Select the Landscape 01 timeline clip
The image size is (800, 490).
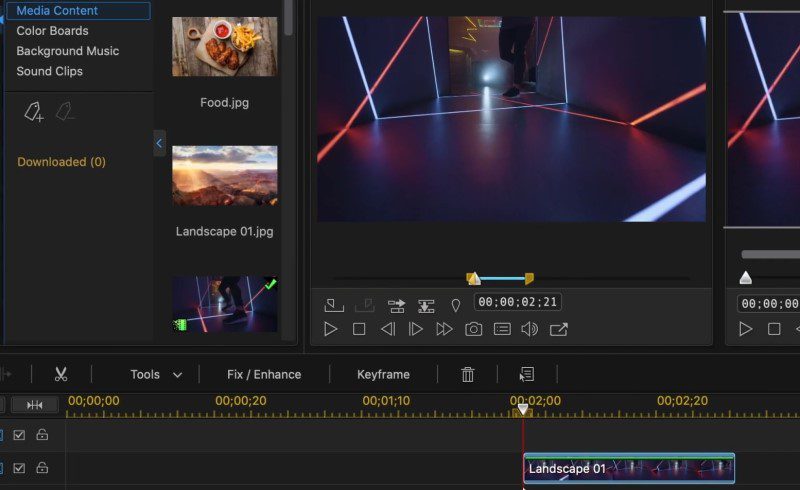tap(629, 468)
